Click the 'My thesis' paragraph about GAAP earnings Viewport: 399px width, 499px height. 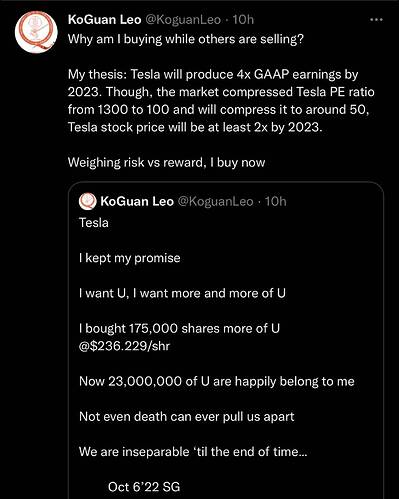221,101
